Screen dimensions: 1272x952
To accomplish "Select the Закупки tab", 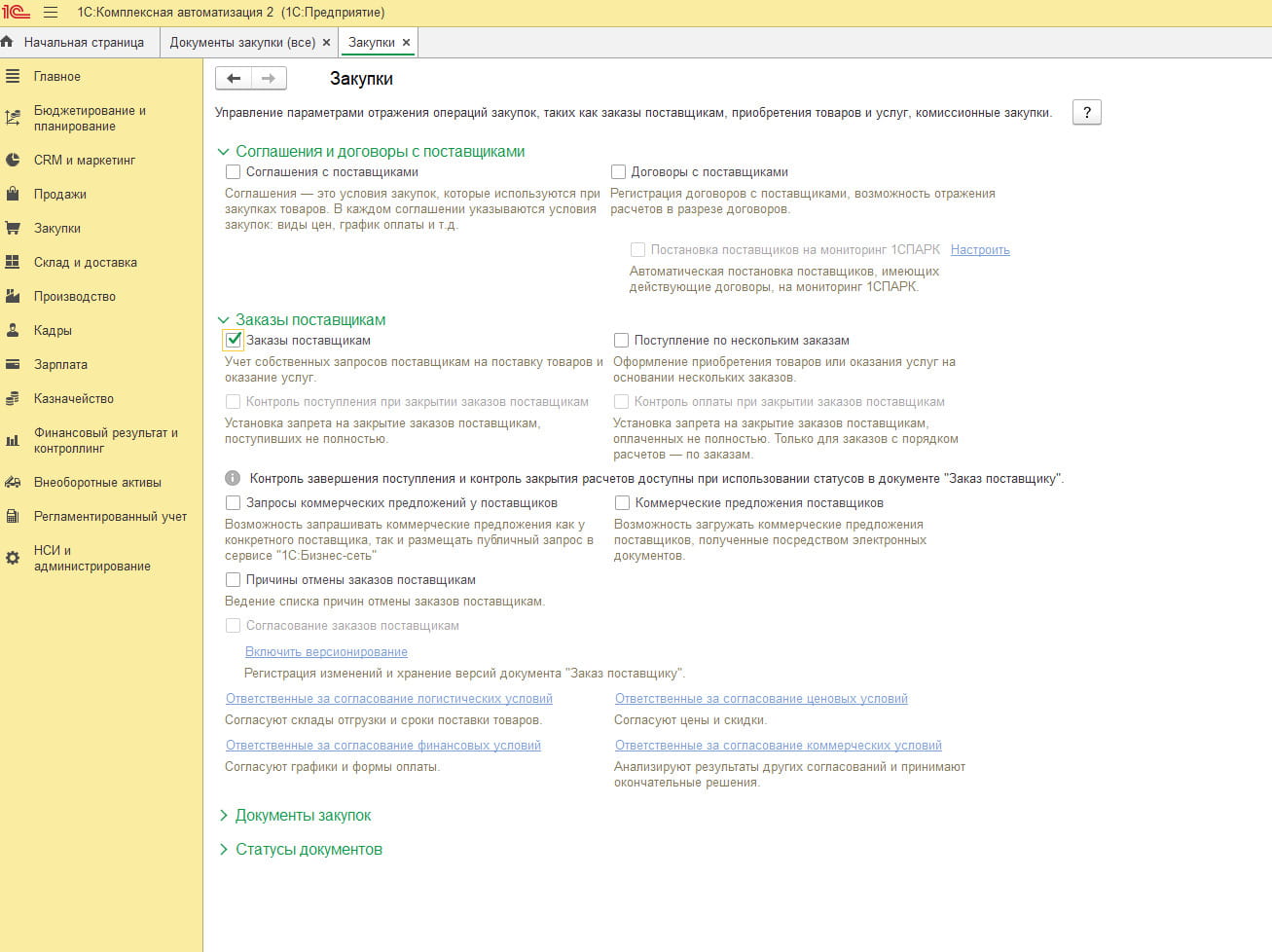I will click(x=372, y=43).
